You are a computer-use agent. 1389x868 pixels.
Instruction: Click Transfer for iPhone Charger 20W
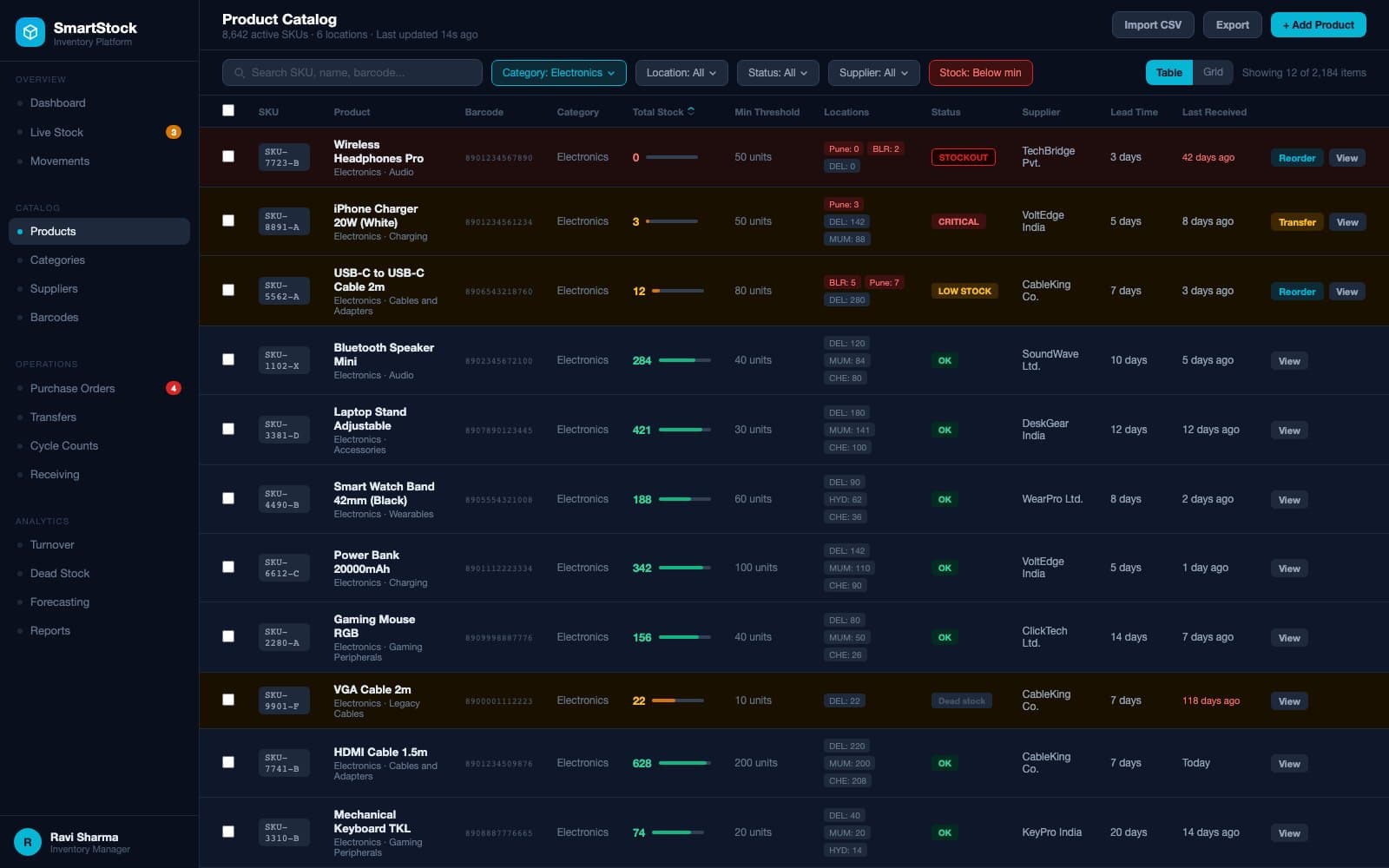point(1297,222)
